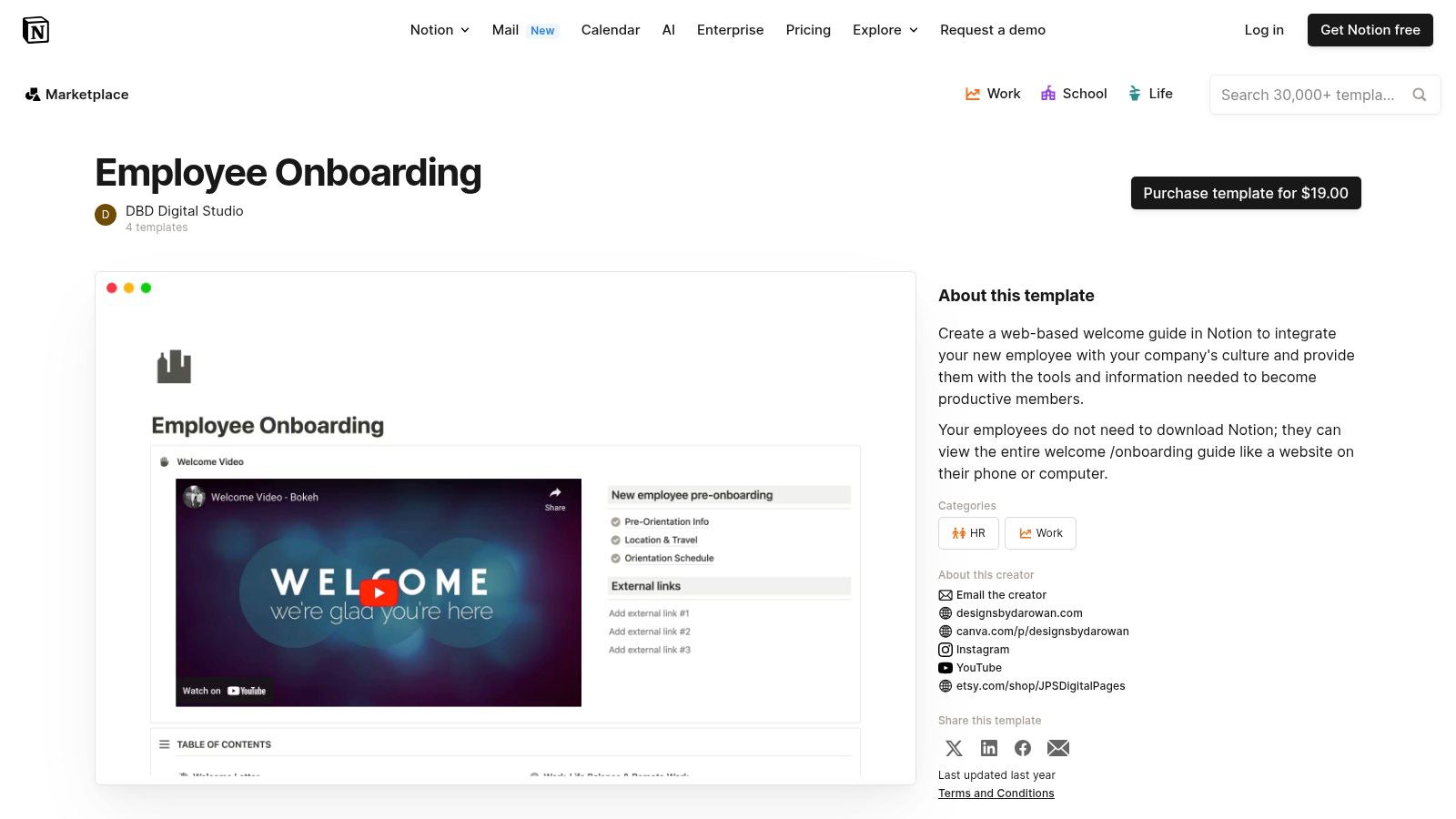
Task: Open the AI menu item
Action: (x=669, y=30)
